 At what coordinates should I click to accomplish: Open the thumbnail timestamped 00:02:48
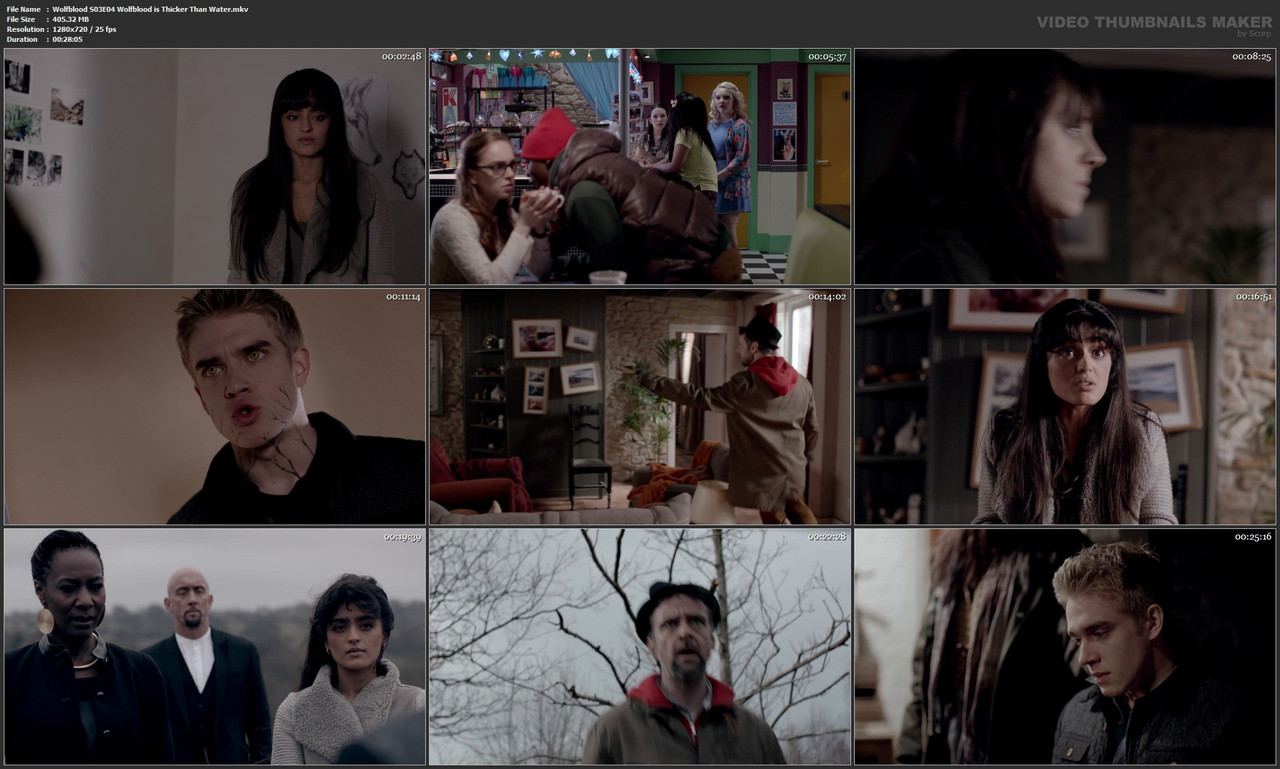point(215,167)
